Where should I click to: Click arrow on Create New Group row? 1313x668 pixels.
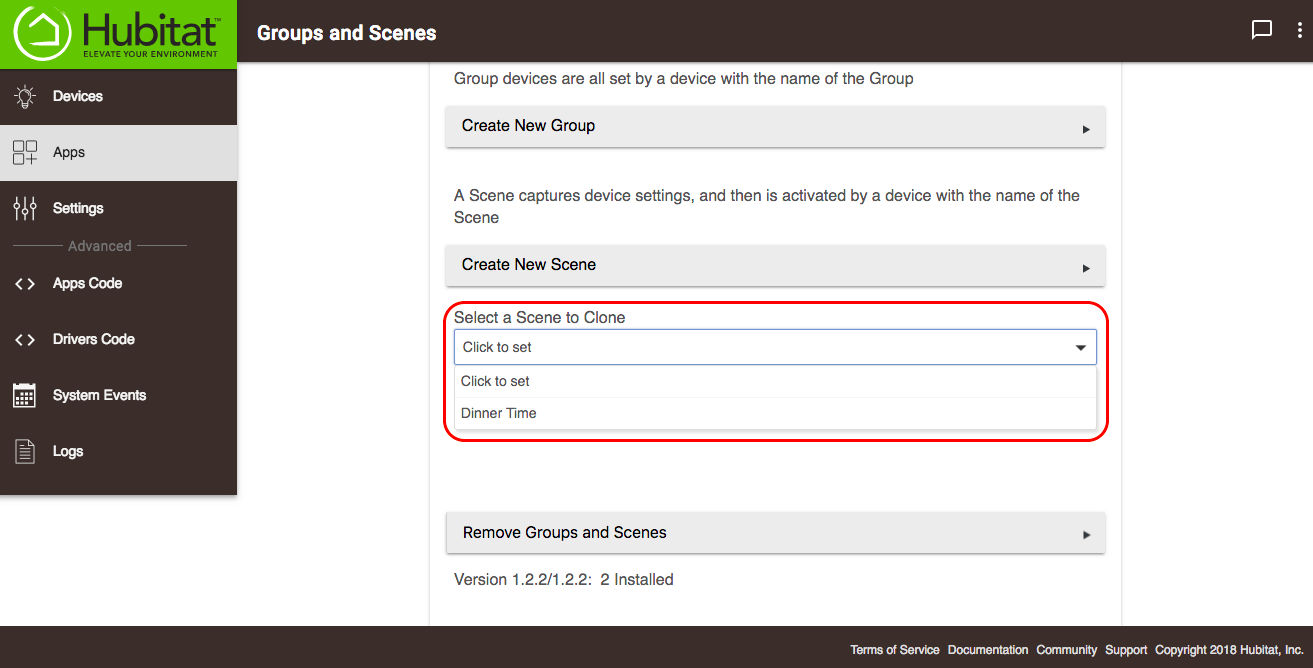click(1086, 129)
